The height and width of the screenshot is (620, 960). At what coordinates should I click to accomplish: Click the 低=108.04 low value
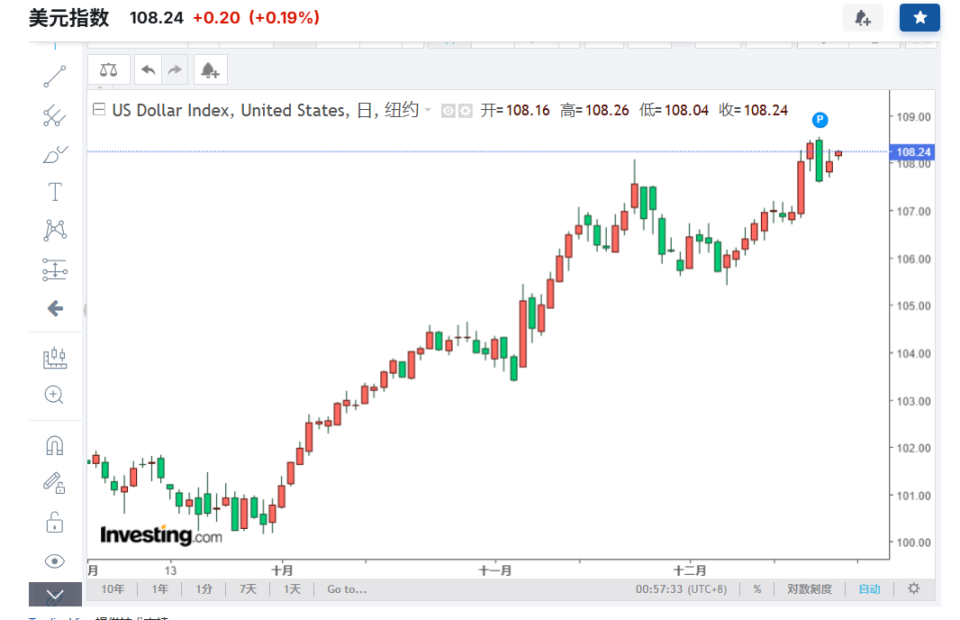pos(674,110)
